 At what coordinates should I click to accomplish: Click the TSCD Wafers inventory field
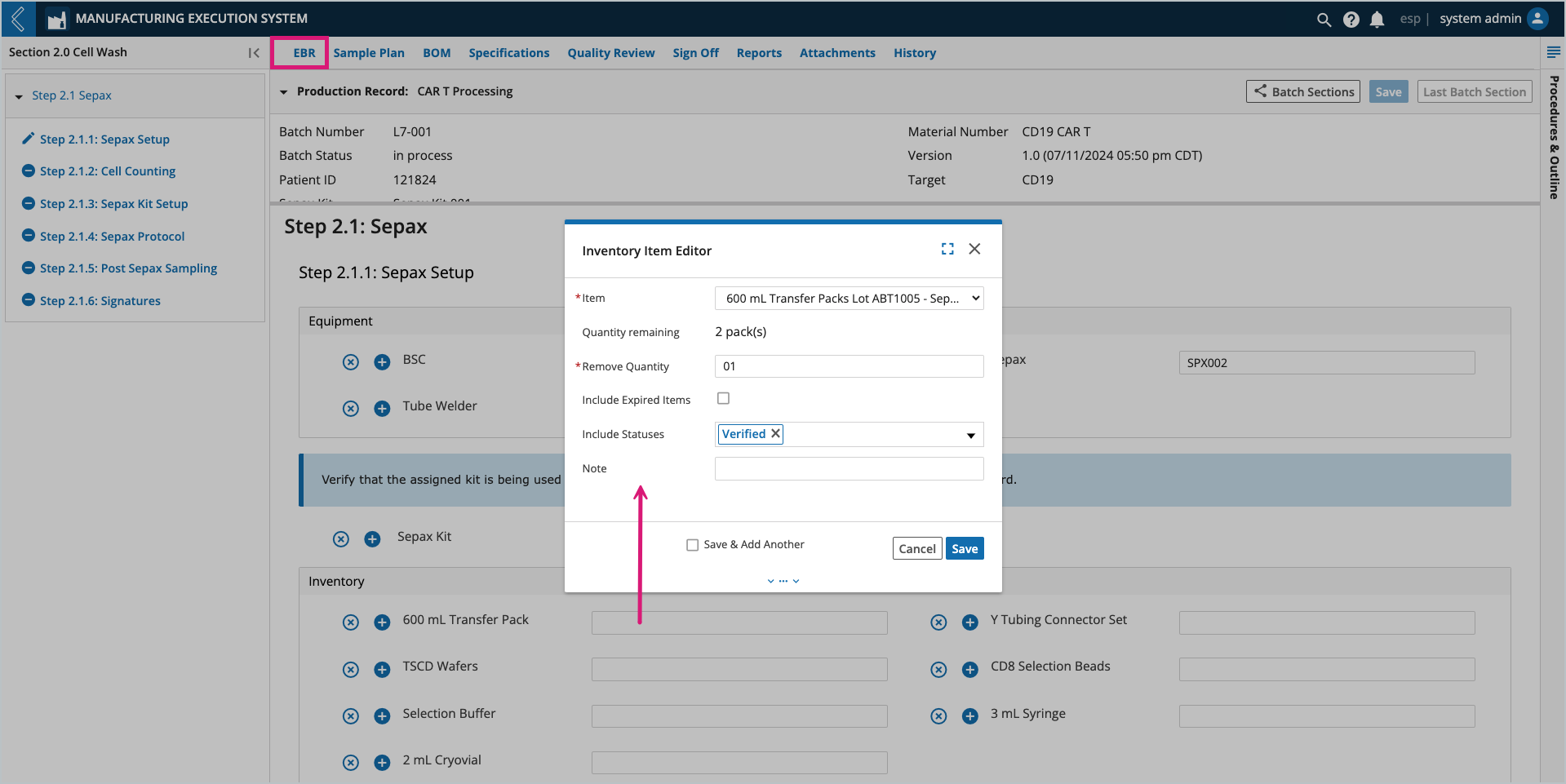(739, 670)
